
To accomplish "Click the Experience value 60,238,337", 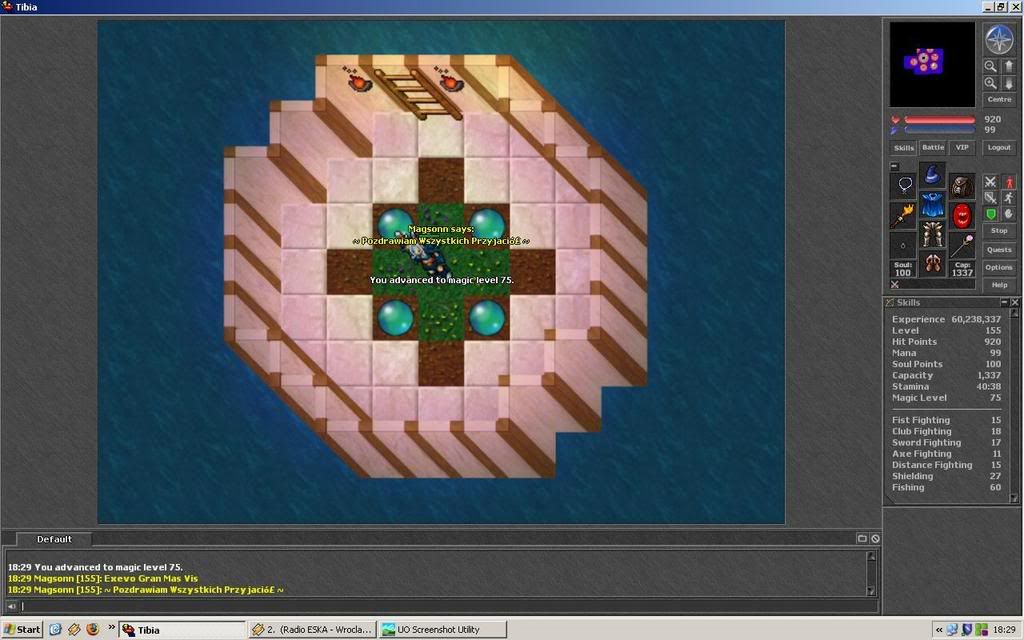I will click(x=976, y=319).
